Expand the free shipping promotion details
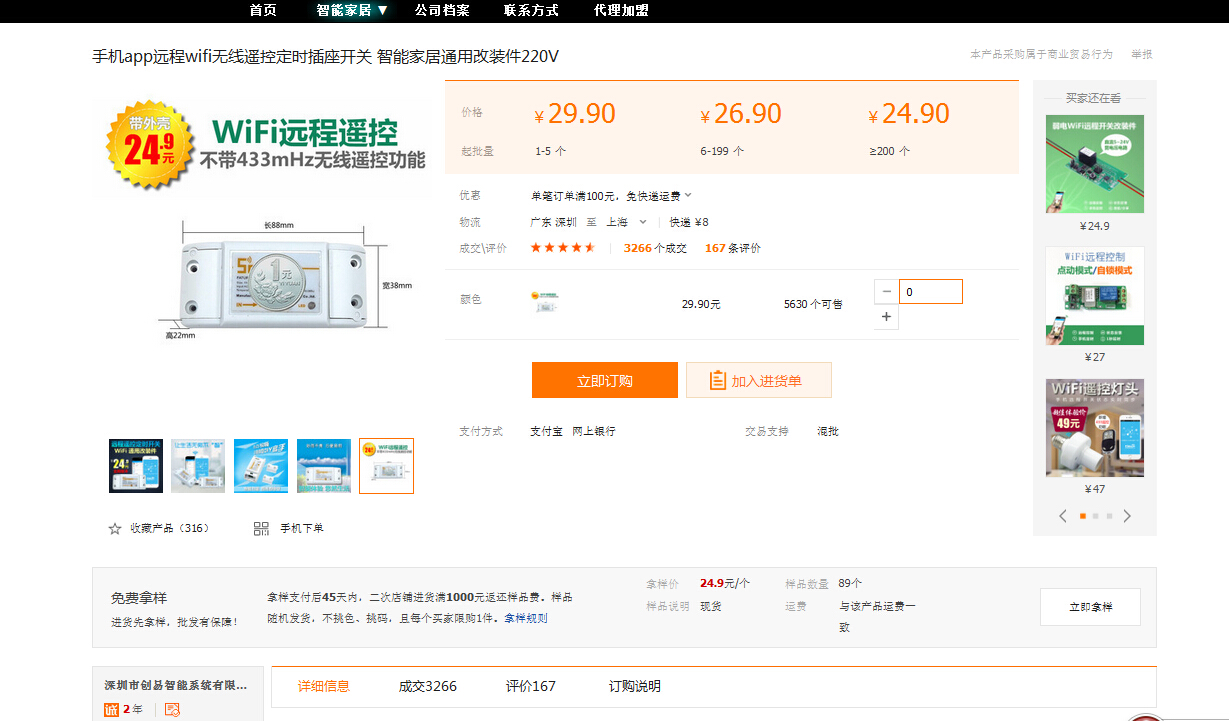This screenshot has width=1229, height=721. (688, 195)
